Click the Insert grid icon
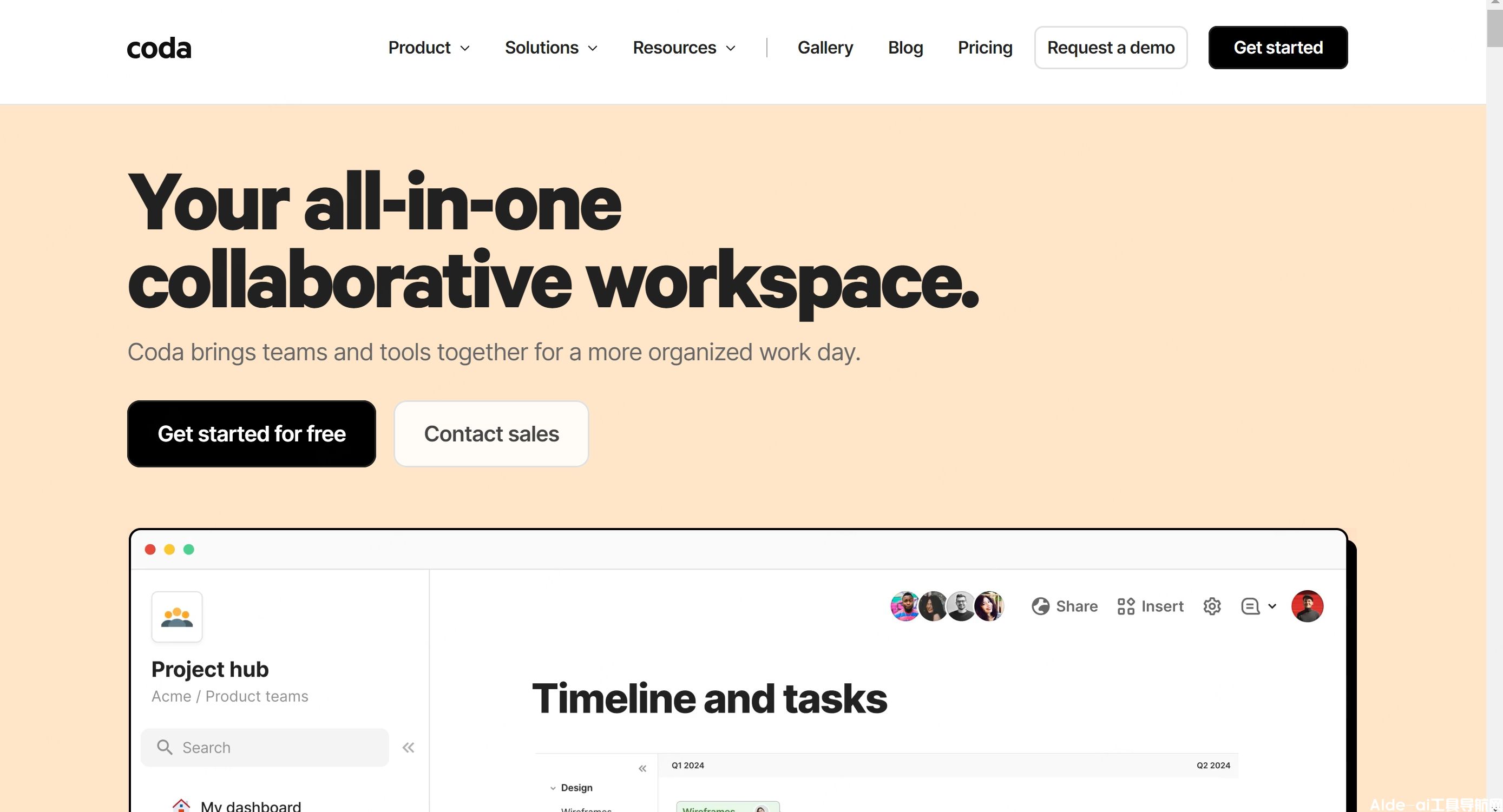Viewport: 1503px width, 812px height. 1126,606
